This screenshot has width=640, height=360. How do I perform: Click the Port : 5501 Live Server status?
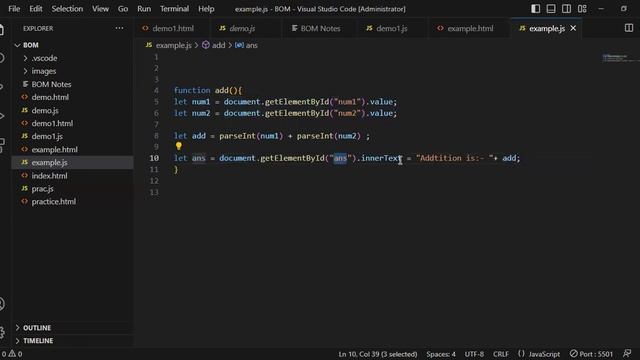(591, 354)
